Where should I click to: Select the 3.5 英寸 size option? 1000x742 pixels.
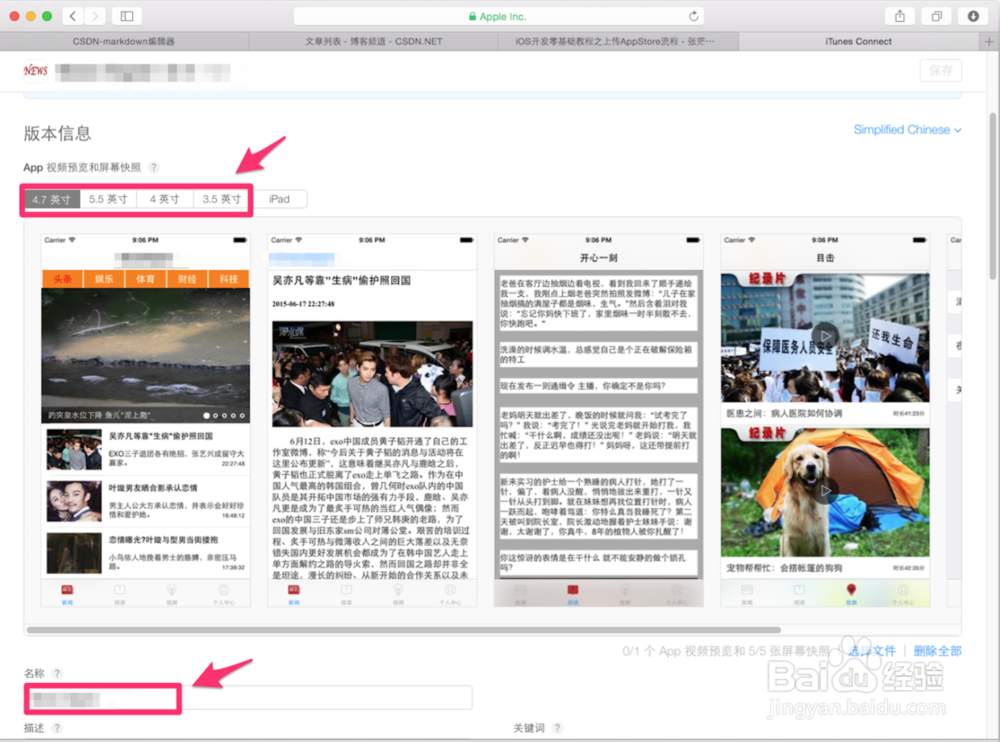tap(221, 199)
